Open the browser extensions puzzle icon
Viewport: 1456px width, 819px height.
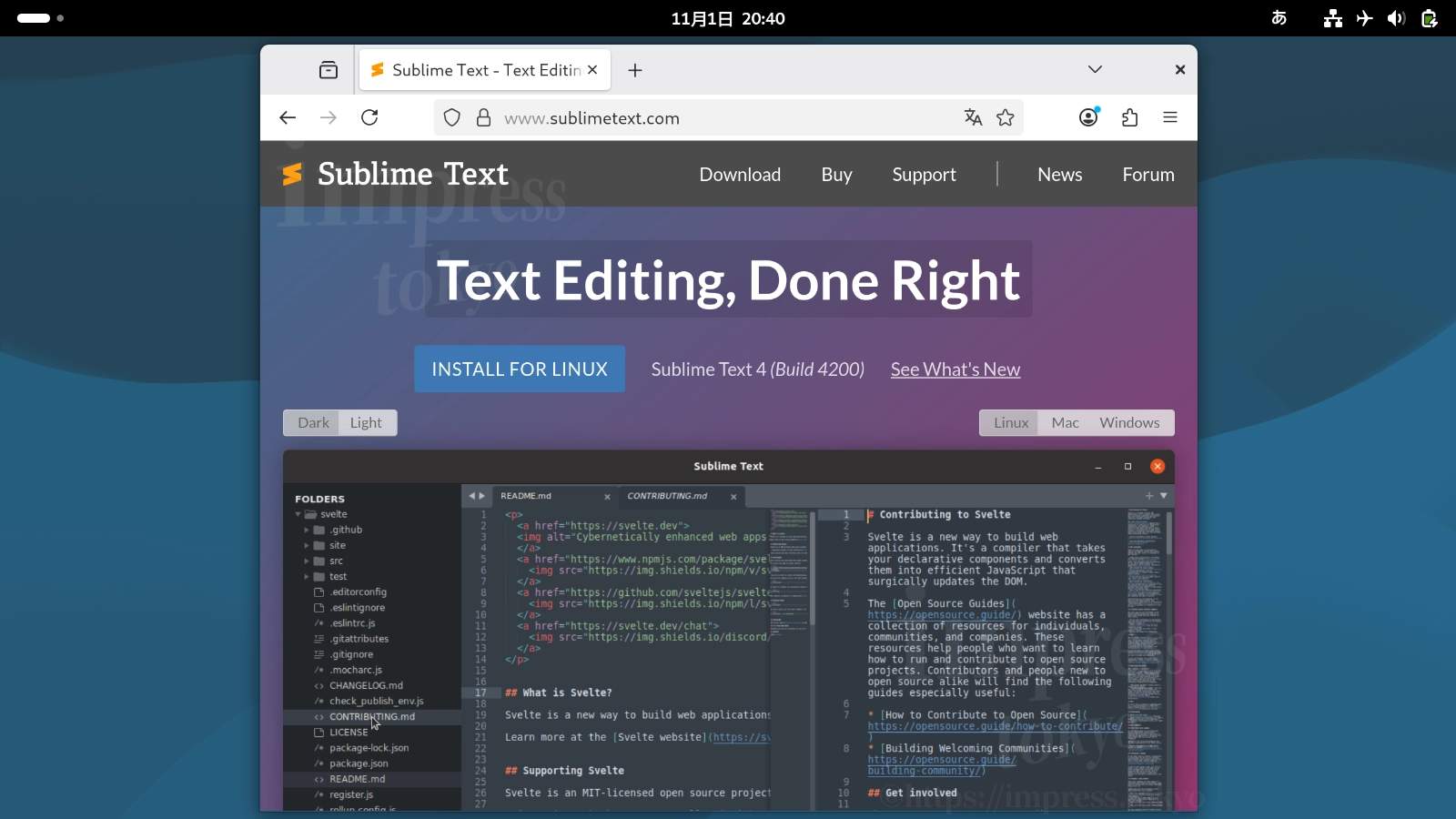click(1129, 117)
